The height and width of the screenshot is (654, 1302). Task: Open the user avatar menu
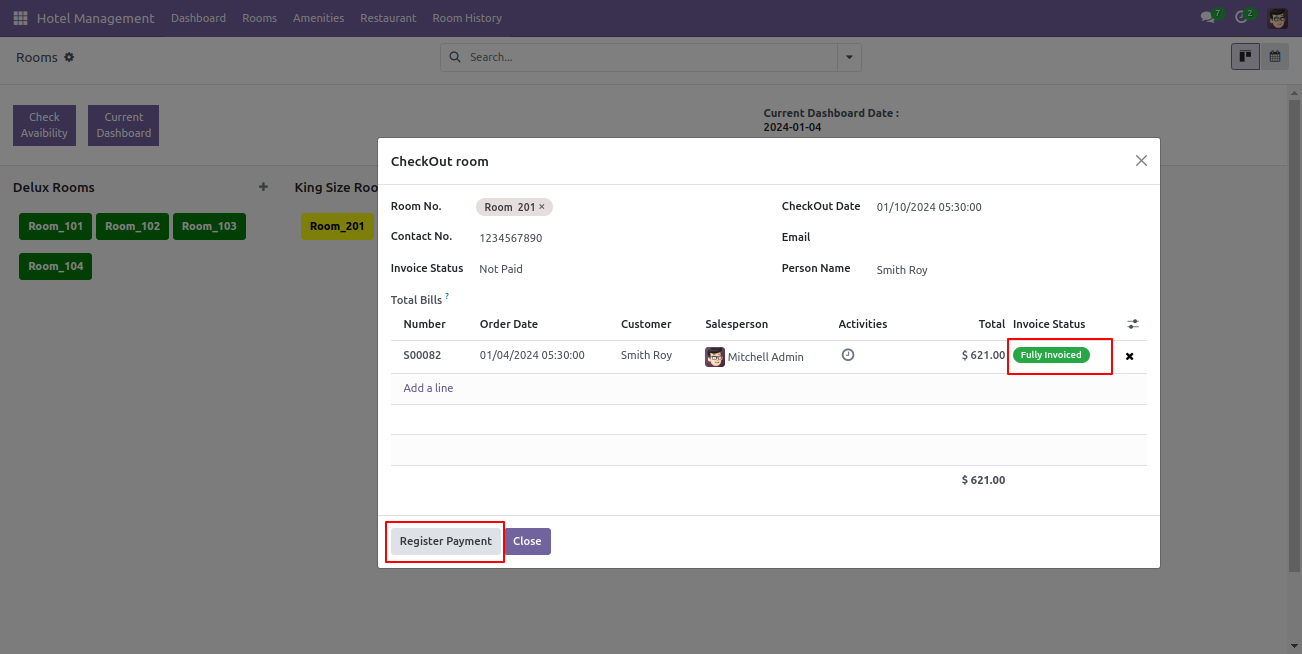pyautogui.click(x=1278, y=18)
